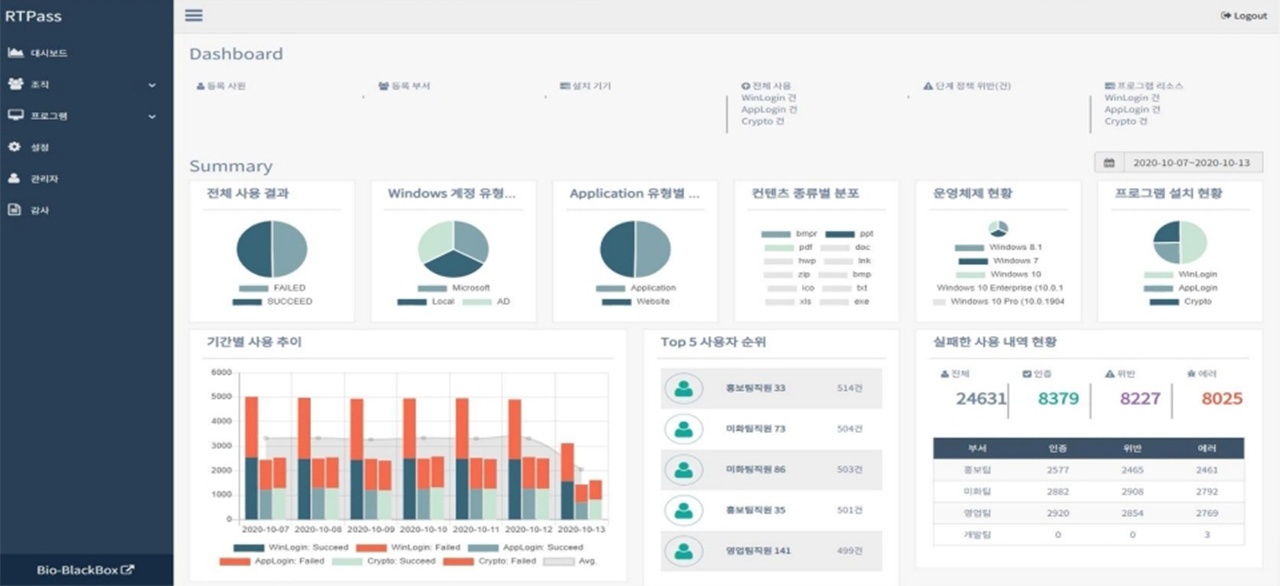Click the 미화팀 row in failure table
1280x586 pixels.
pyautogui.click(x=1088, y=492)
